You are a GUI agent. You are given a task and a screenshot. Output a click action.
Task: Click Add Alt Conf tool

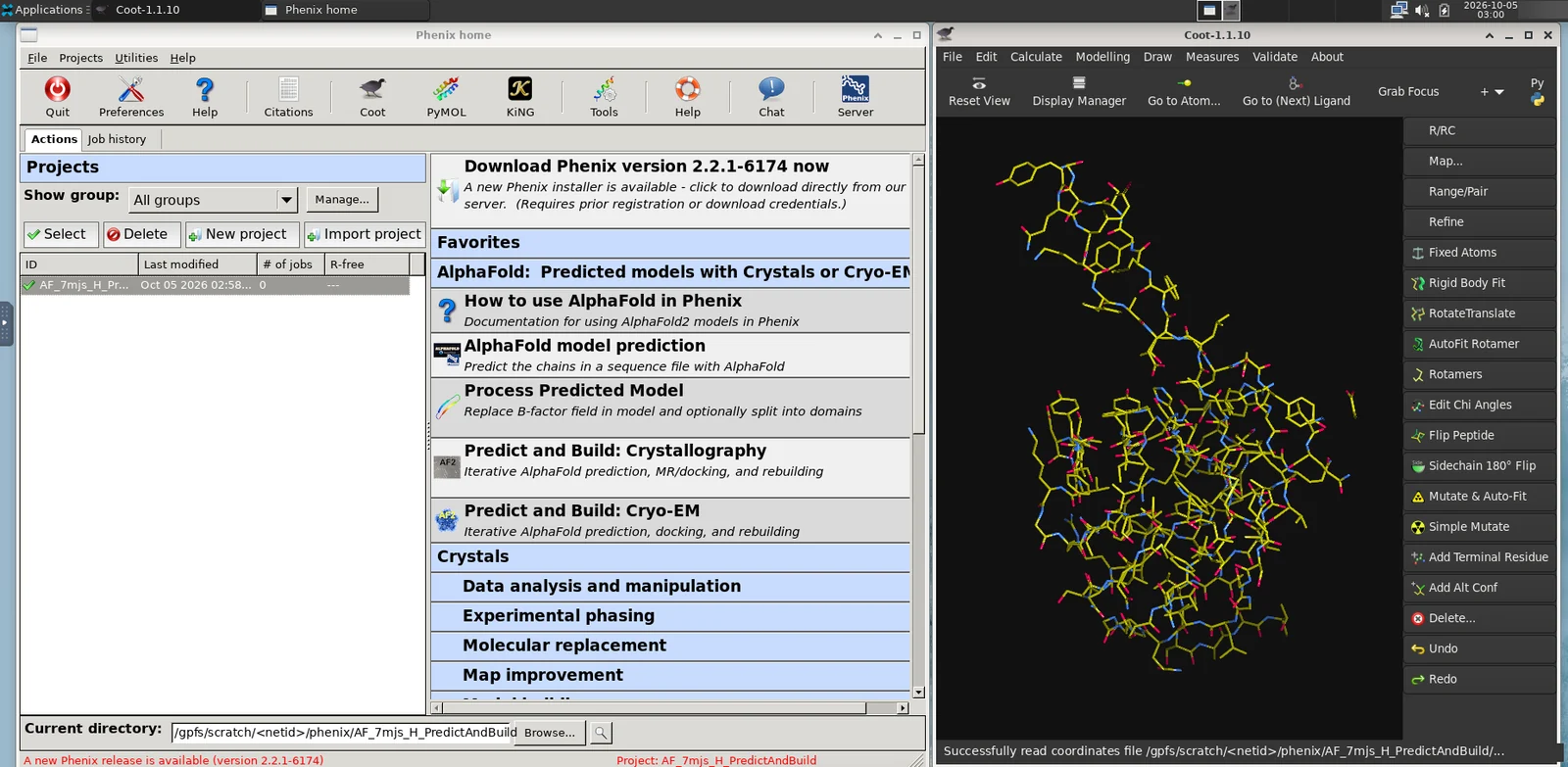point(1480,588)
